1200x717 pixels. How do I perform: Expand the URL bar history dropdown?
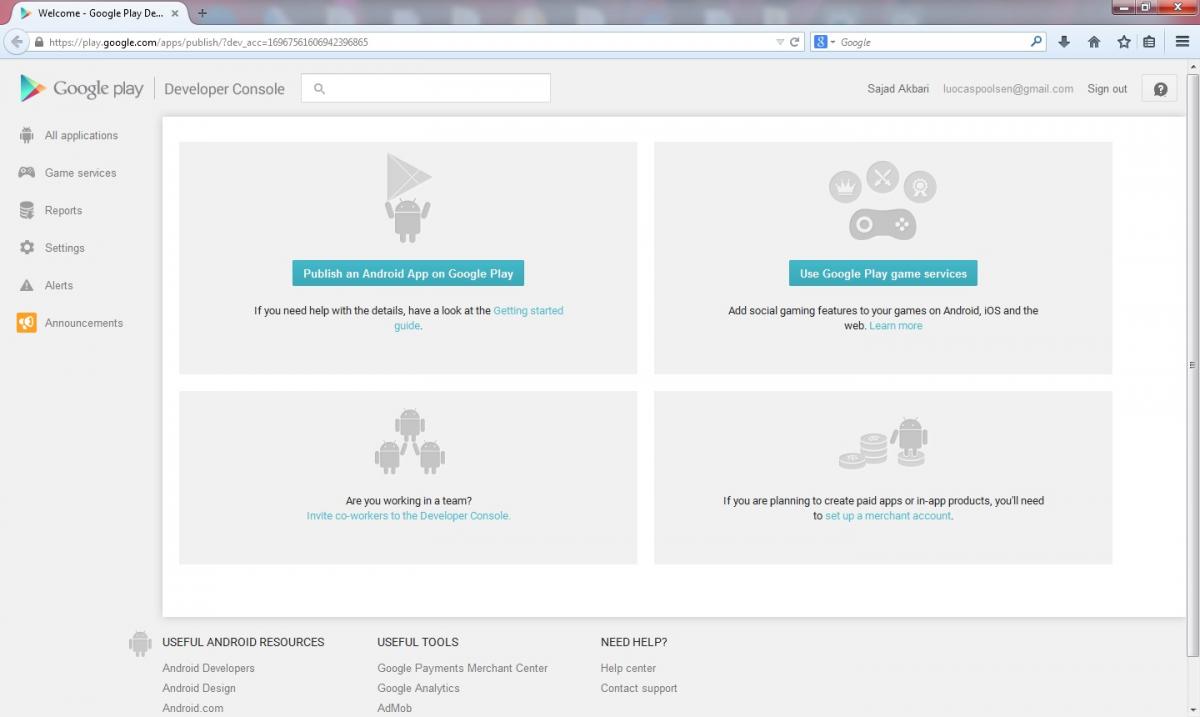click(780, 42)
